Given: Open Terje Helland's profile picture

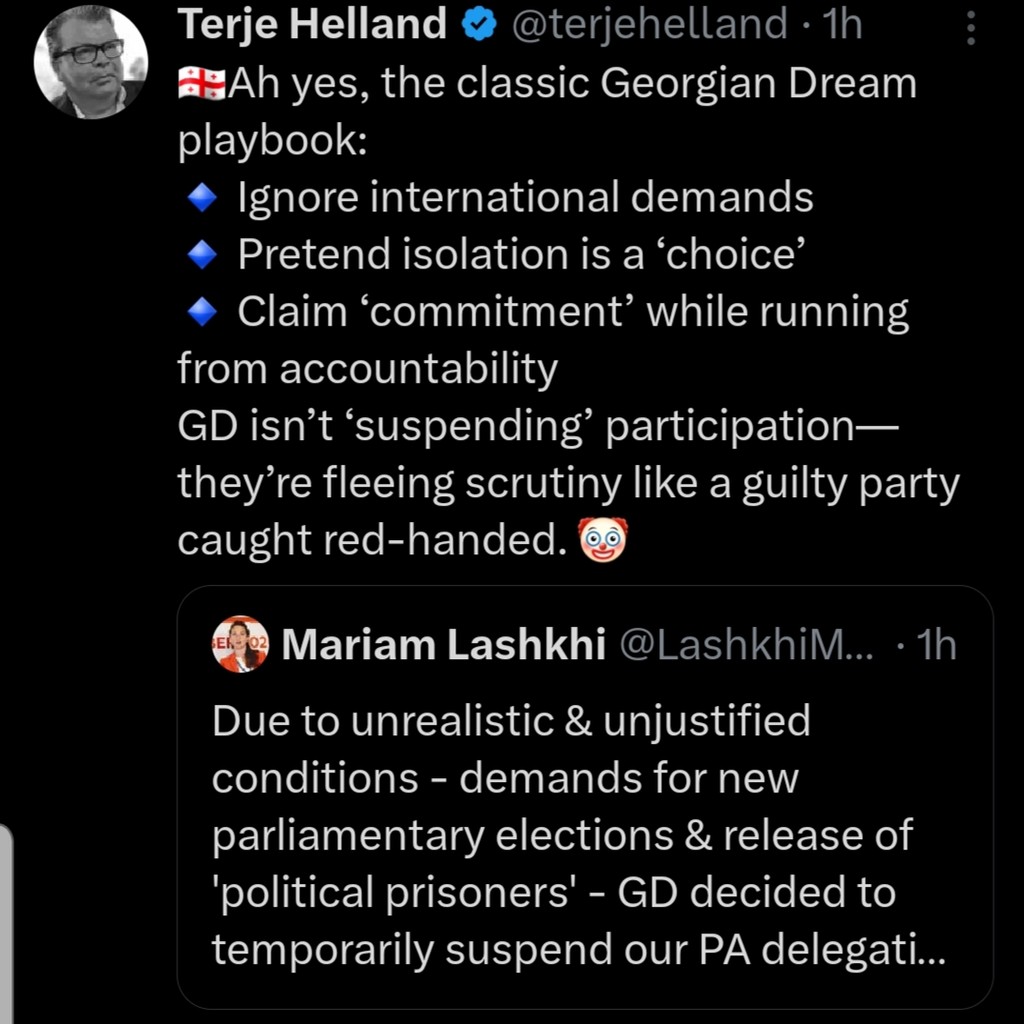Looking at the screenshot, I should 91,61.
